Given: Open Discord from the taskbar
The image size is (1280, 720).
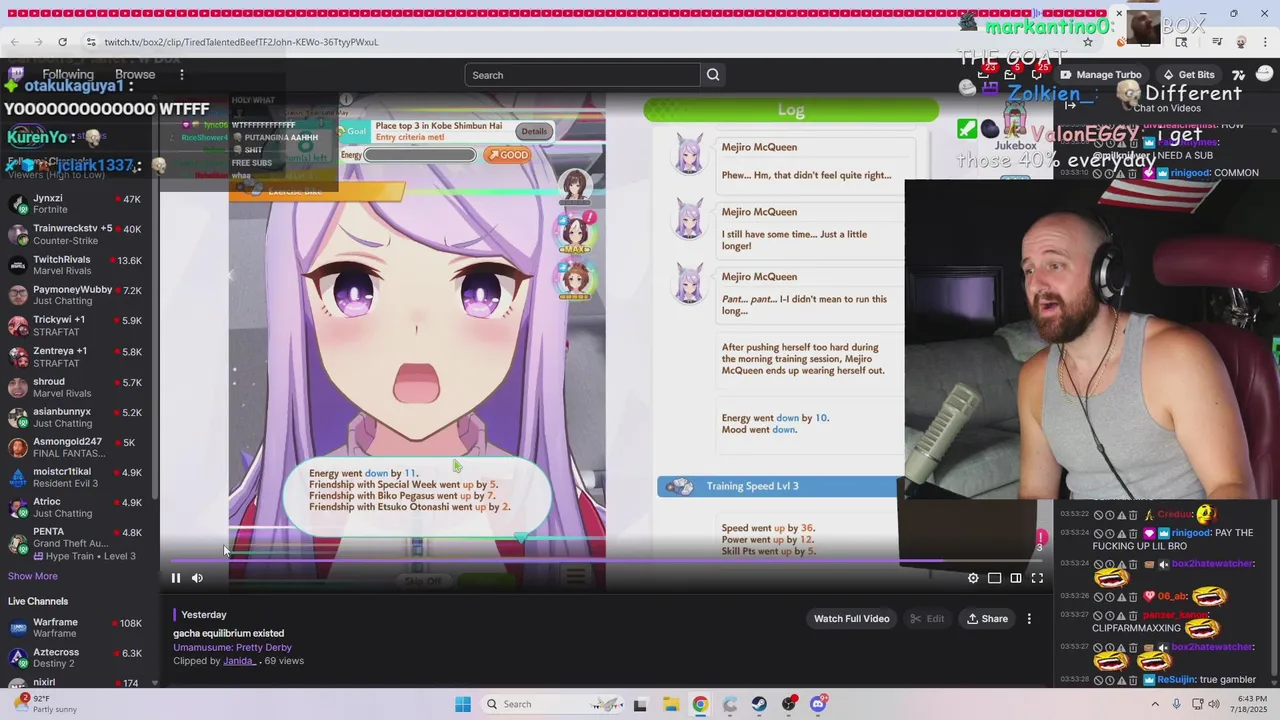Looking at the screenshot, I should click(818, 704).
